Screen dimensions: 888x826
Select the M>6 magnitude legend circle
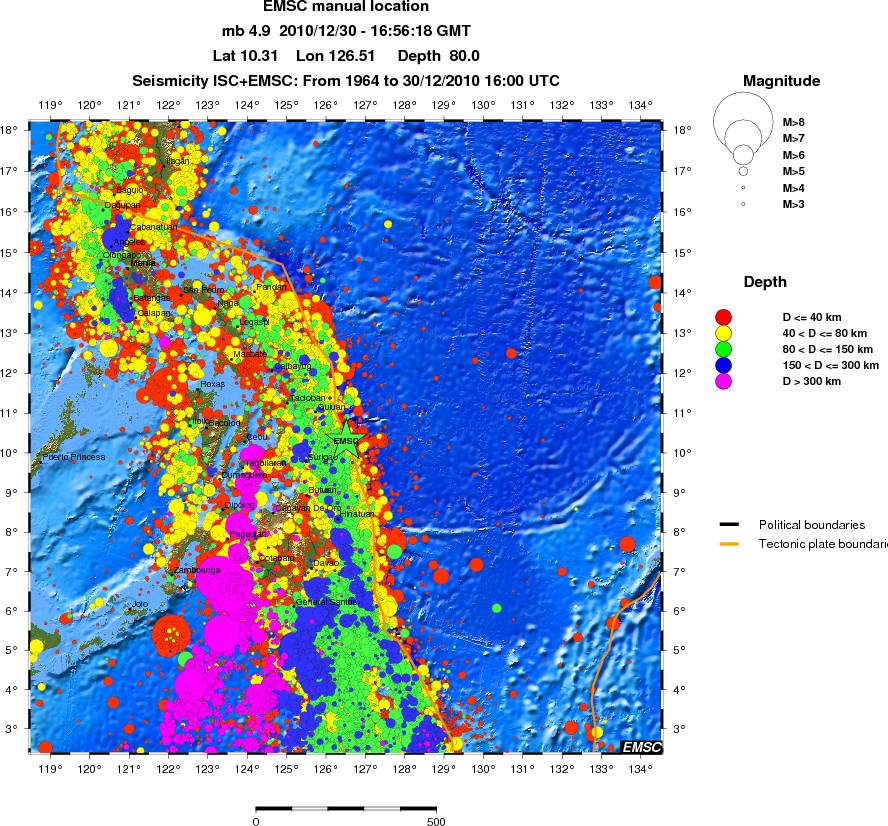(743, 154)
